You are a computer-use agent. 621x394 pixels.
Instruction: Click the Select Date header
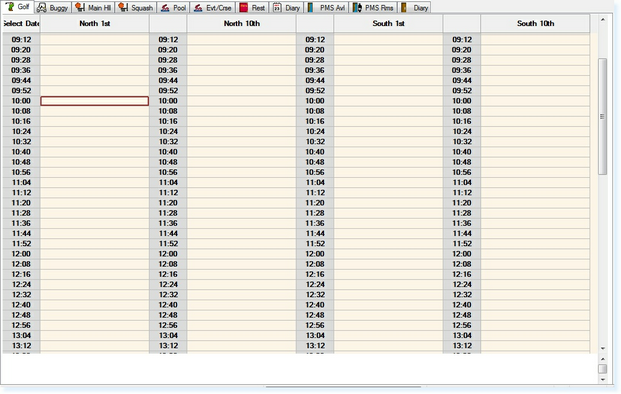coord(21,24)
